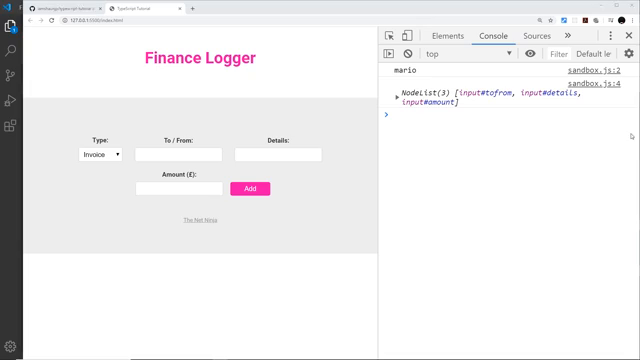Viewport: 640px width, 360px height.
Task: Open the JavaScript context 'top' dropdown
Action: (469, 53)
